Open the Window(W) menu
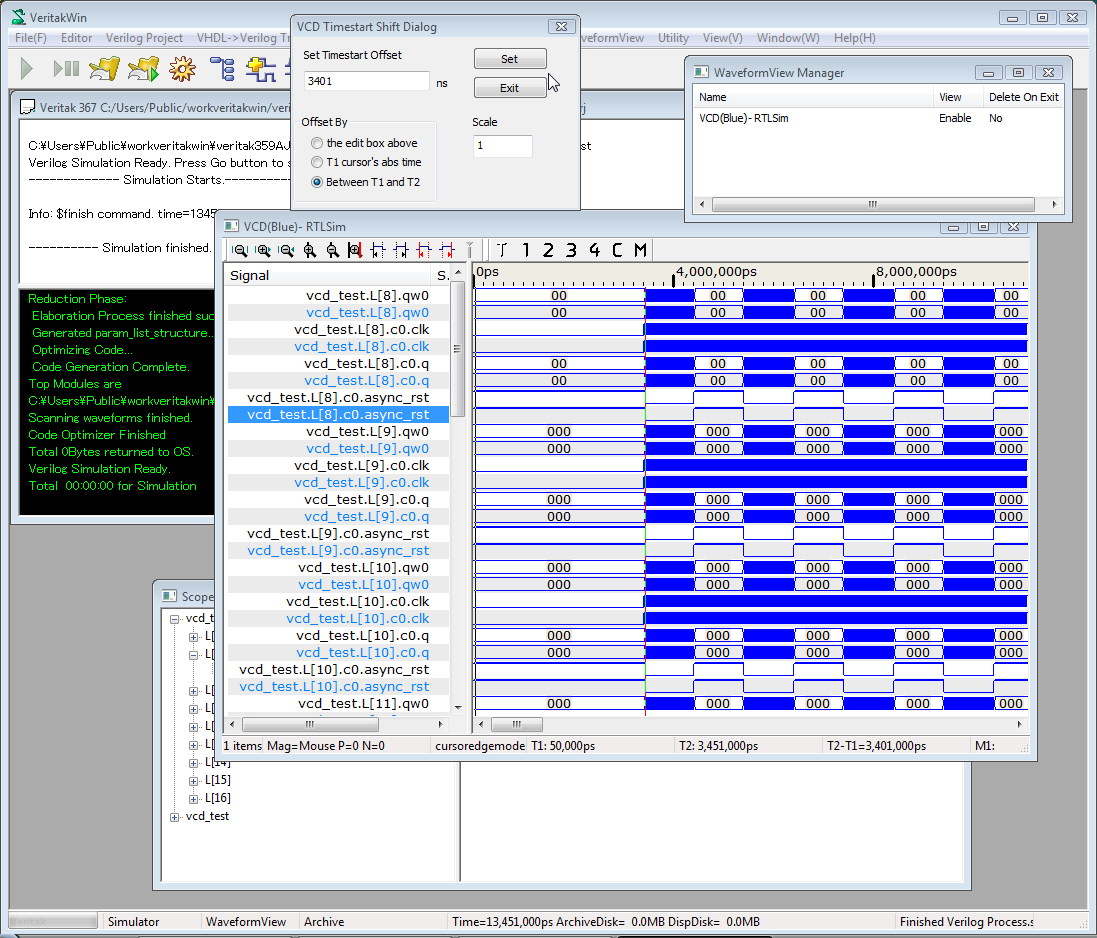Screen dimensions: 1097x938 (x=788, y=38)
